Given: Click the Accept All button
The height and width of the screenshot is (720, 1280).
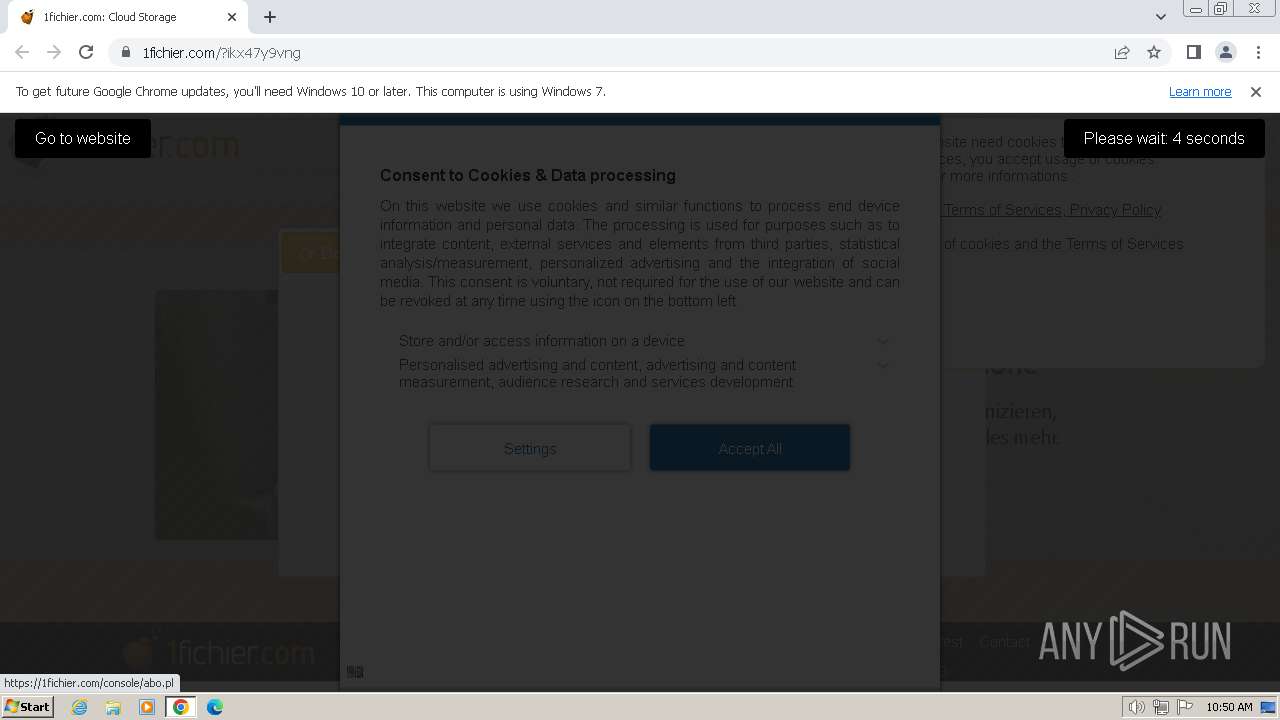Looking at the screenshot, I should tap(750, 448).
